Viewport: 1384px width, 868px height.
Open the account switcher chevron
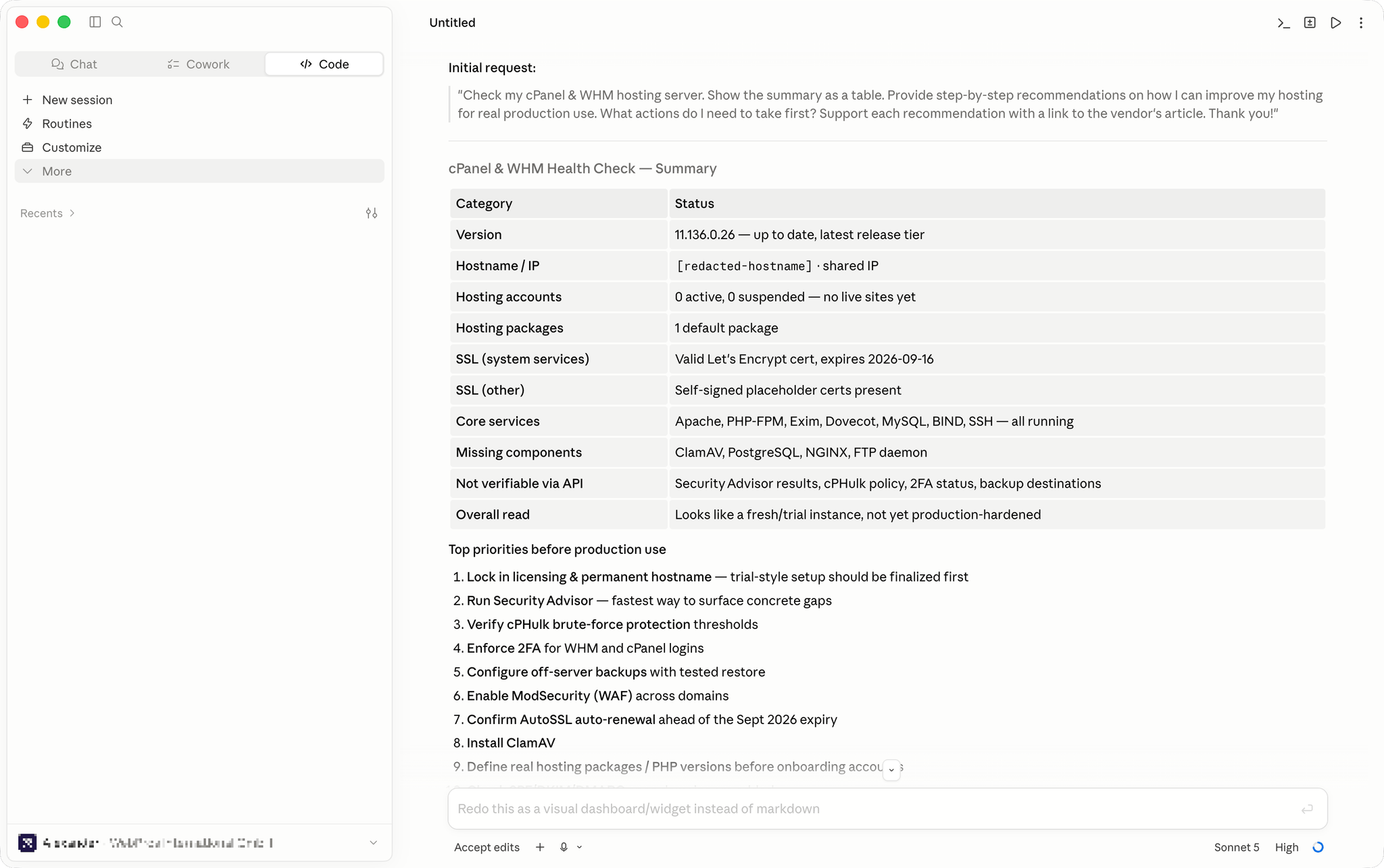(x=373, y=843)
